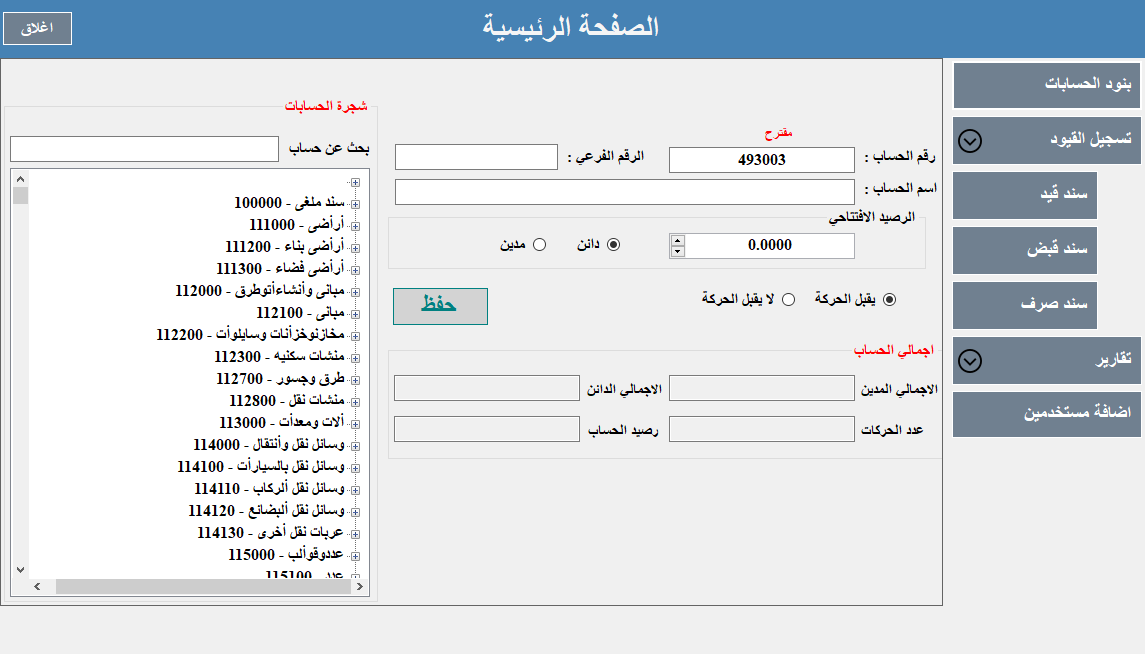Click the chevron circle icon on تقارير
The height and width of the screenshot is (654, 1145).
pyautogui.click(x=970, y=361)
